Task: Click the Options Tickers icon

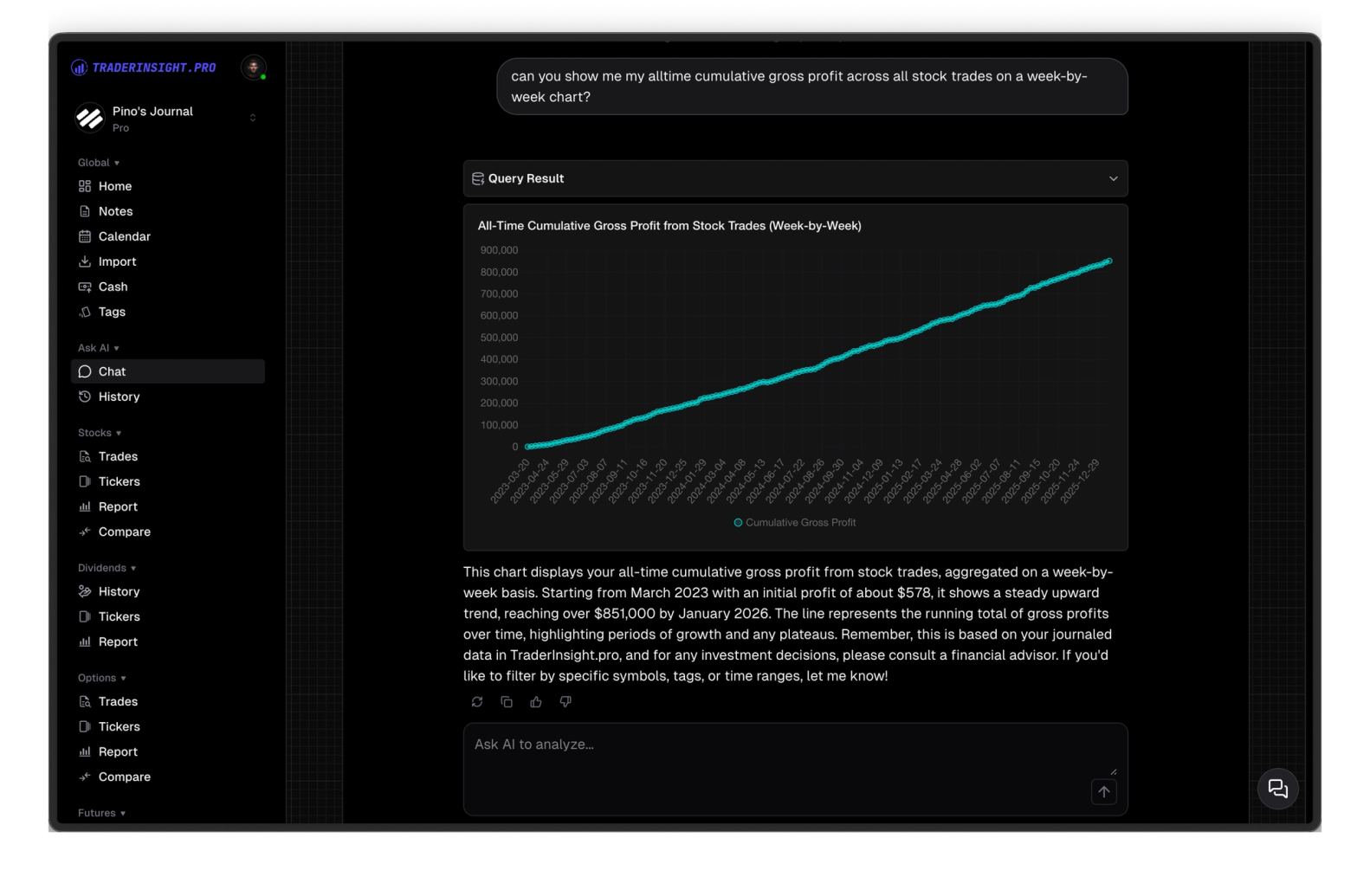Action: pyautogui.click(x=85, y=726)
